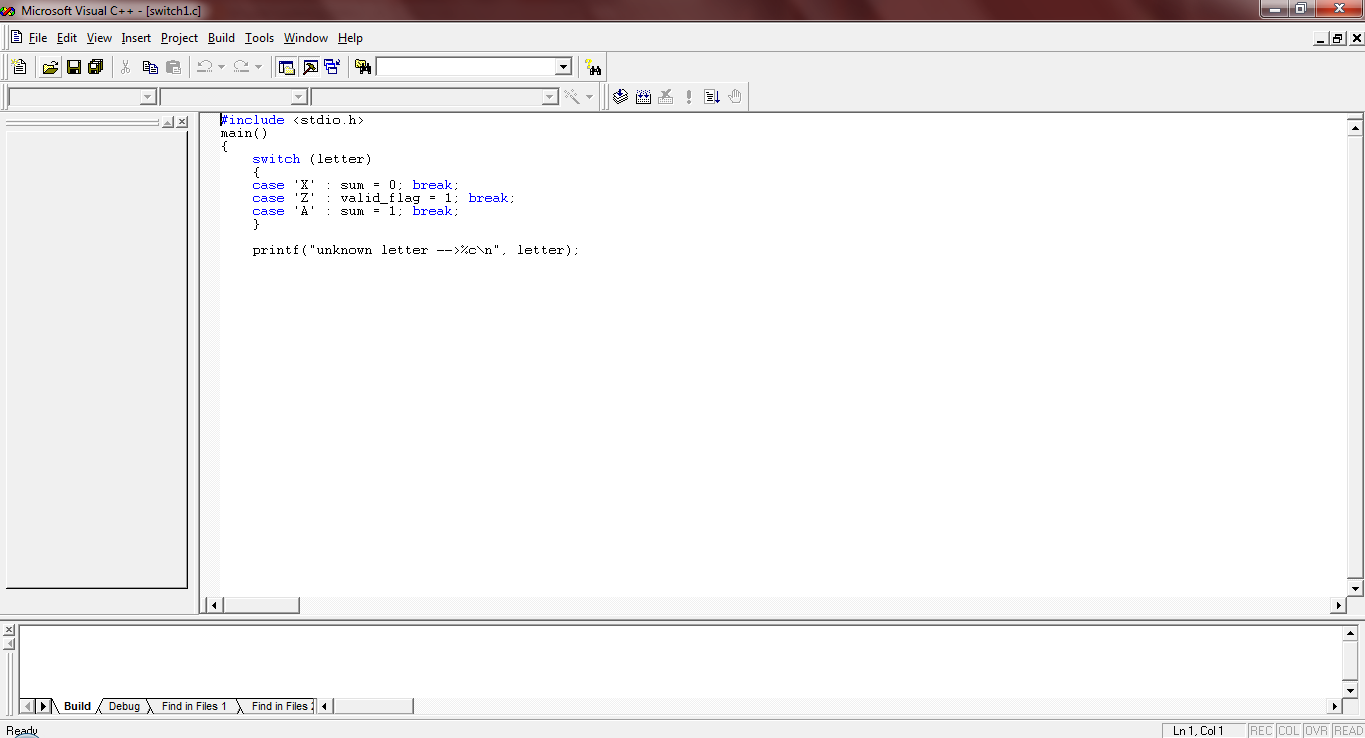The height and width of the screenshot is (738, 1365).
Task: Click in the Find text input field
Action: click(x=465, y=67)
